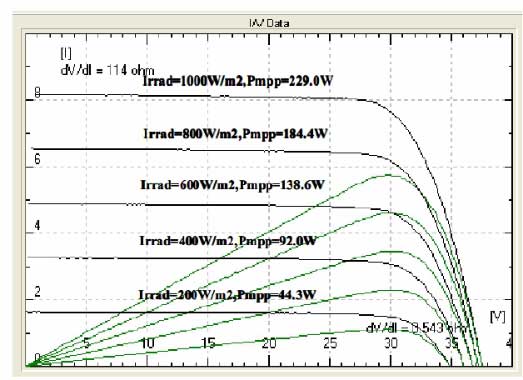Click the 10 tick on voltage axis
This screenshot has width=523, height=380.
click(x=147, y=343)
